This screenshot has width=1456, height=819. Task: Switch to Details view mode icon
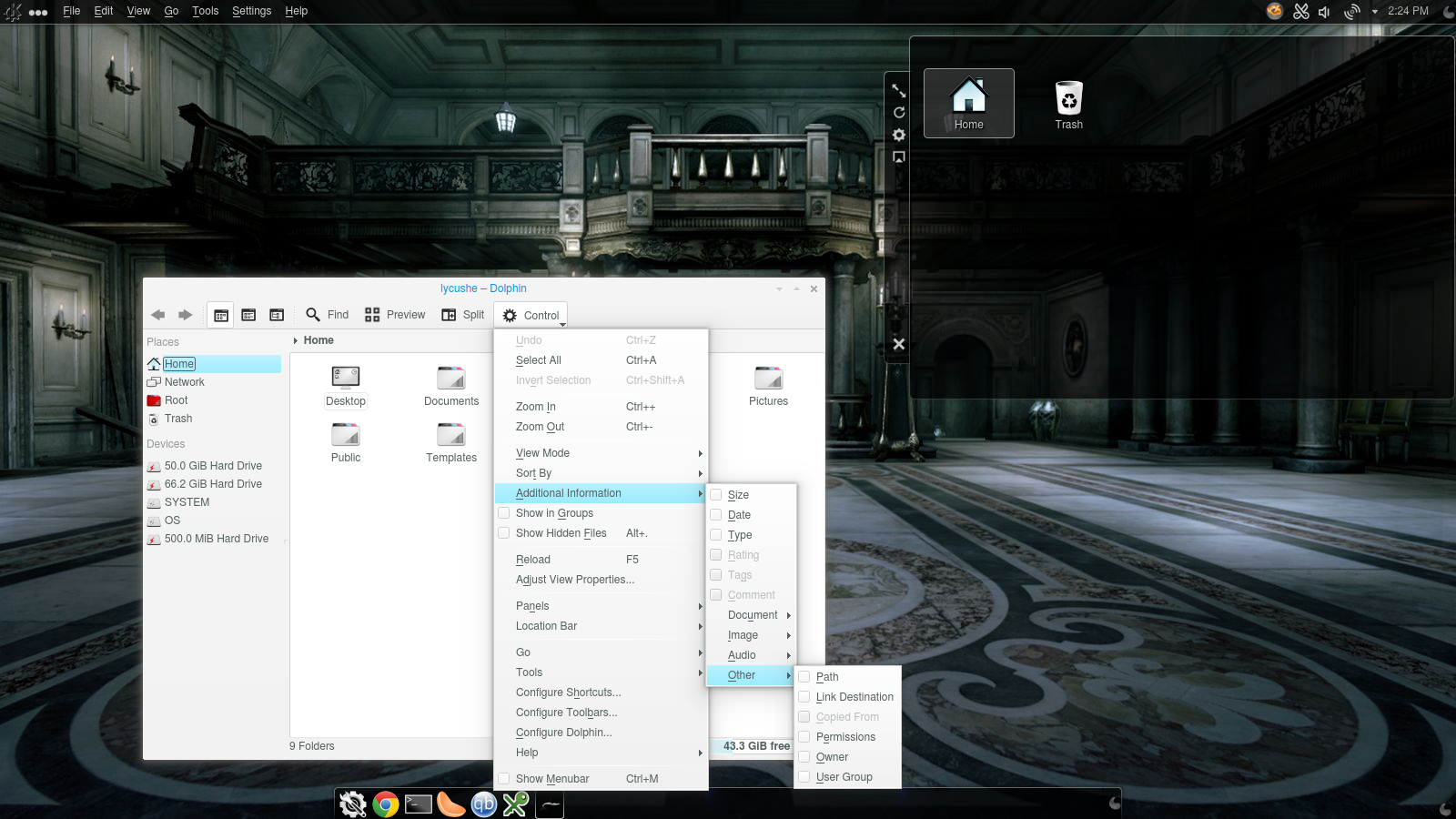coord(277,315)
